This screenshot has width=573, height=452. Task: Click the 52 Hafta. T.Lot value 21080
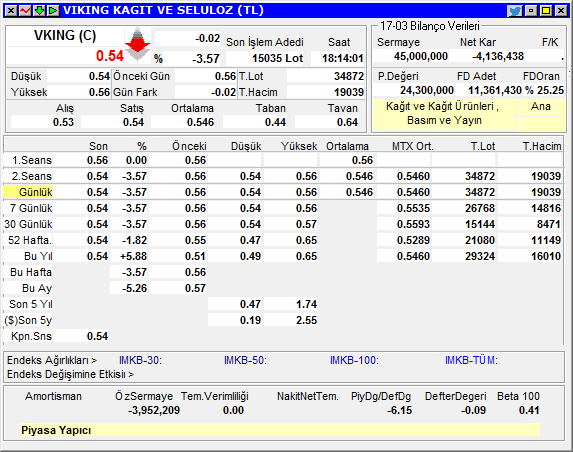pyautogui.click(x=480, y=240)
